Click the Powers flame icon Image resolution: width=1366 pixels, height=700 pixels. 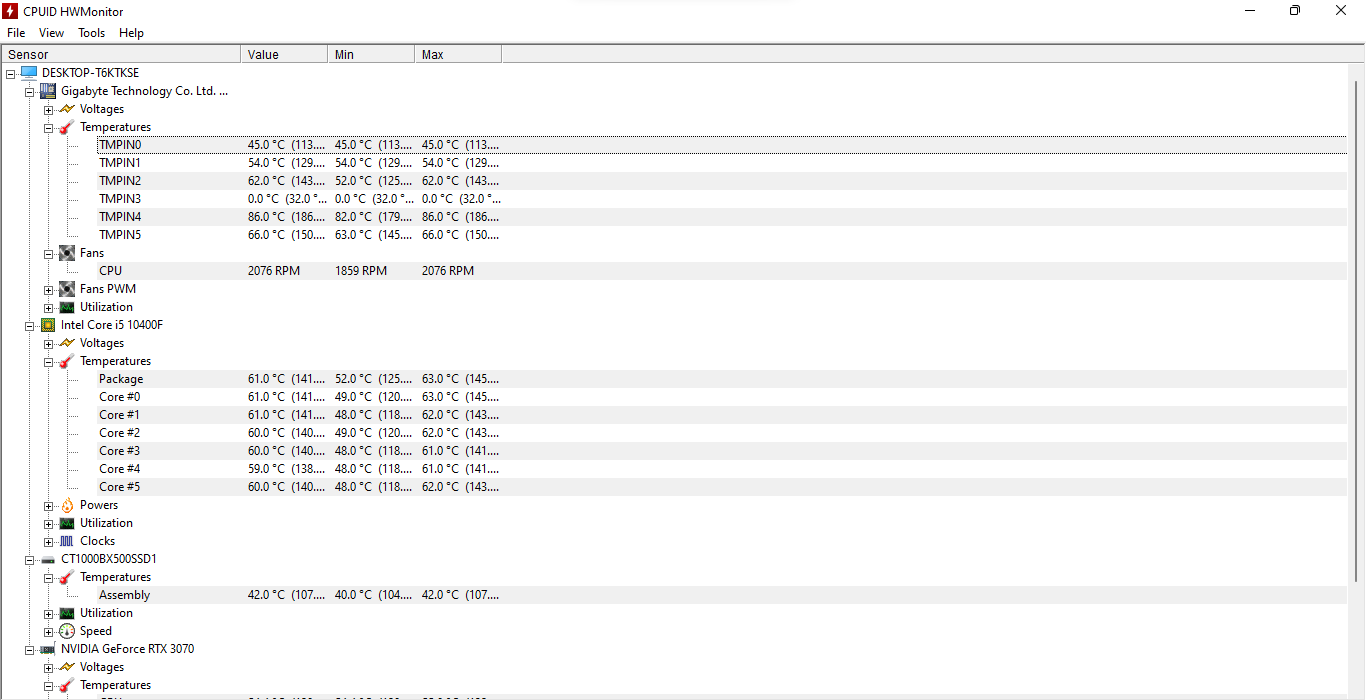click(67, 505)
